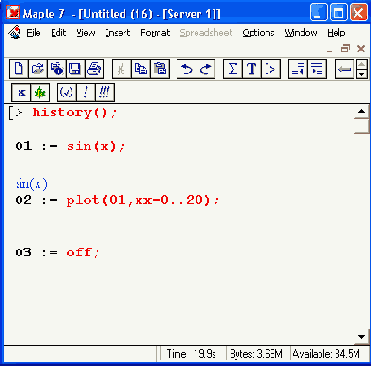Click the Copy toolbar icon

pos(141,69)
